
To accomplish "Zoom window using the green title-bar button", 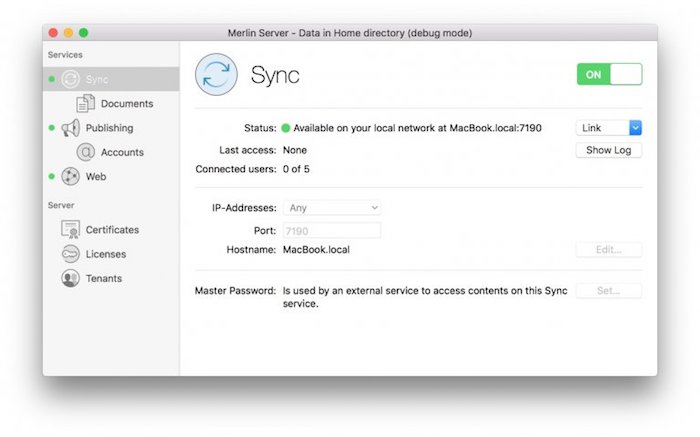I will click(83, 33).
